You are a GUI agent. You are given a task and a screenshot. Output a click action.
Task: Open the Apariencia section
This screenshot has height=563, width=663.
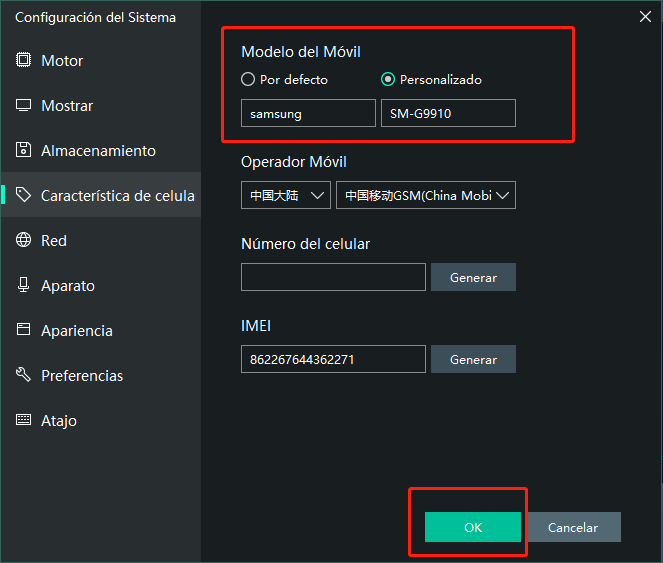[x=101, y=330]
